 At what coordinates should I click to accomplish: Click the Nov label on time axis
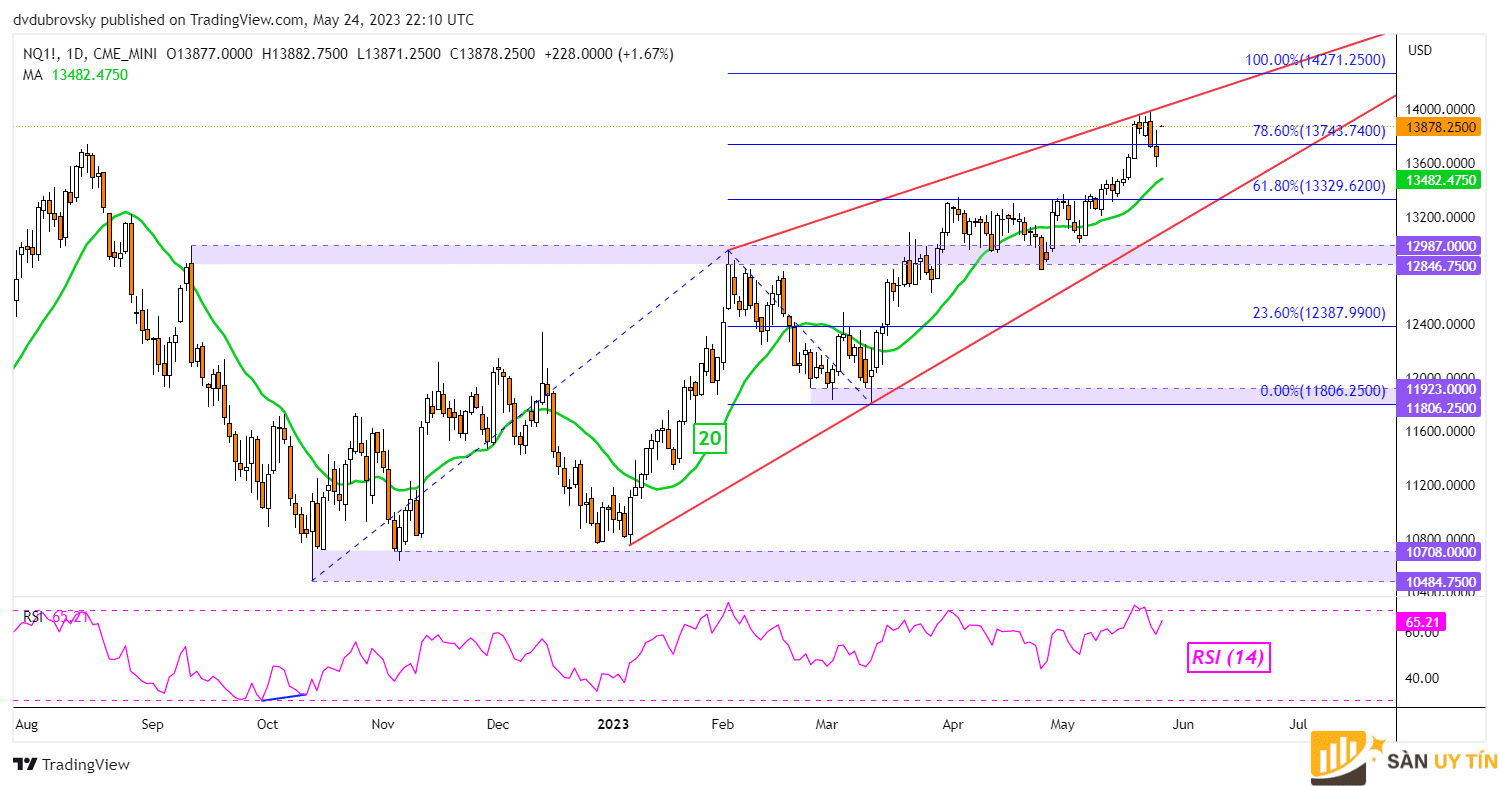(384, 722)
